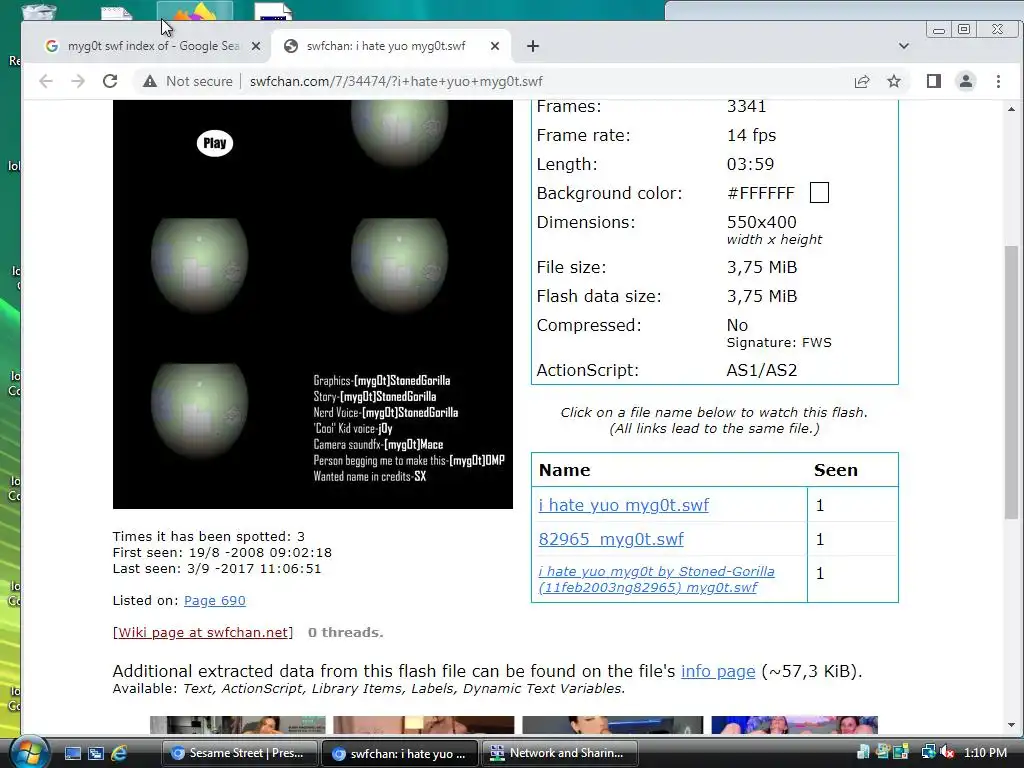
Task: Click the Google favicon on first tab
Action: point(52,46)
